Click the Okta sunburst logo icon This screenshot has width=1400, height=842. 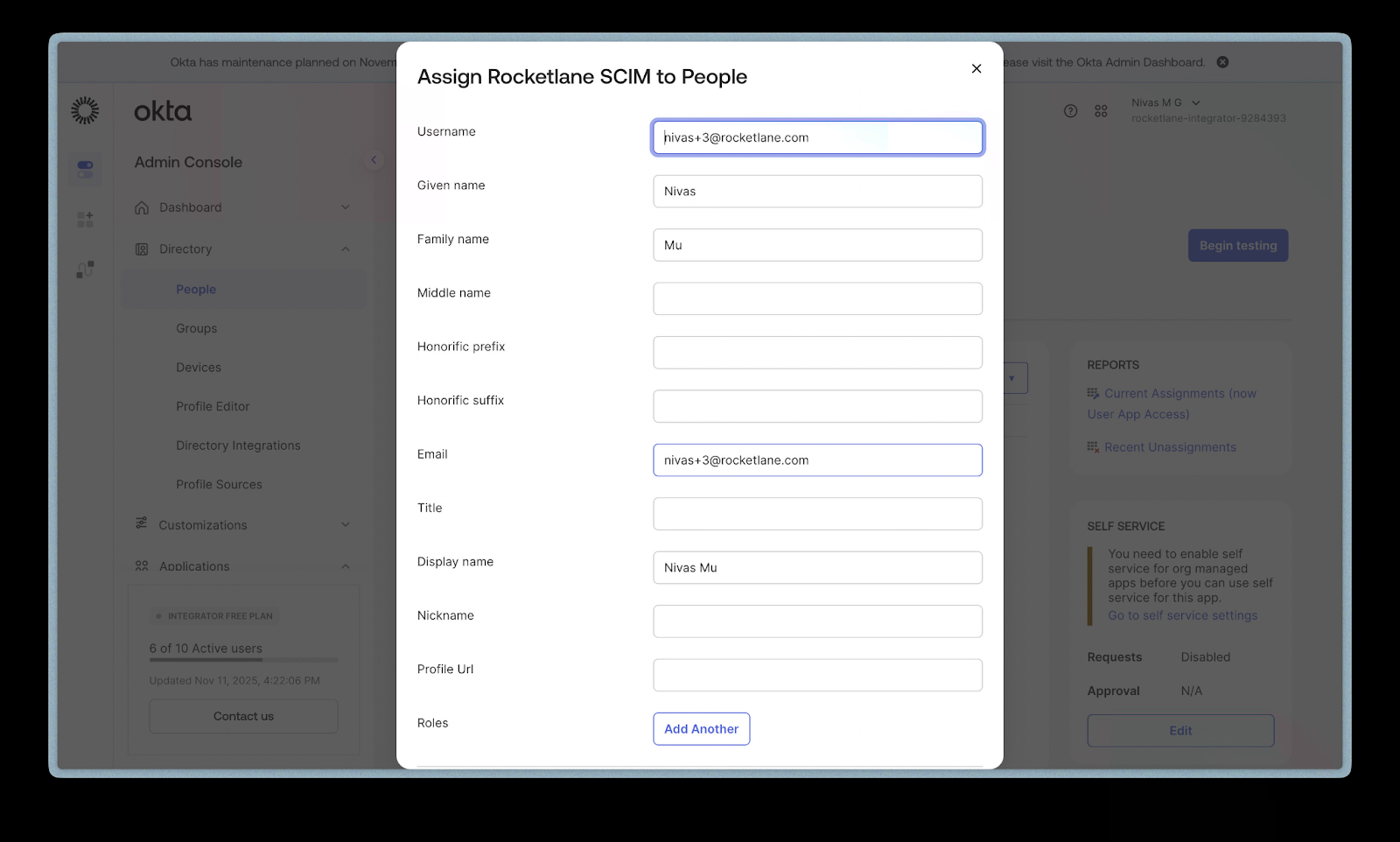[85, 110]
